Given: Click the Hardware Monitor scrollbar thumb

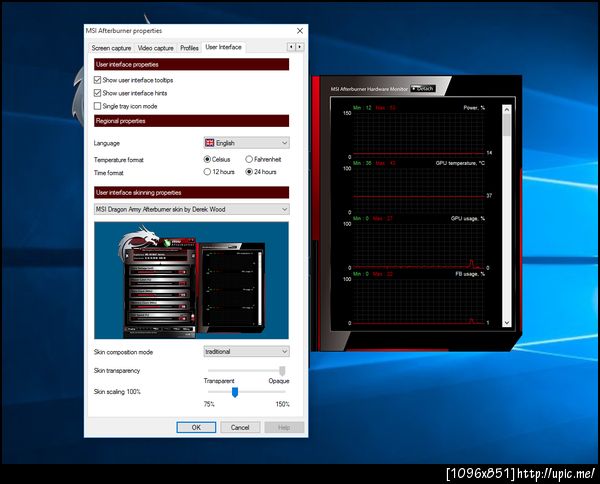Looking at the screenshot, I should click(x=507, y=125).
